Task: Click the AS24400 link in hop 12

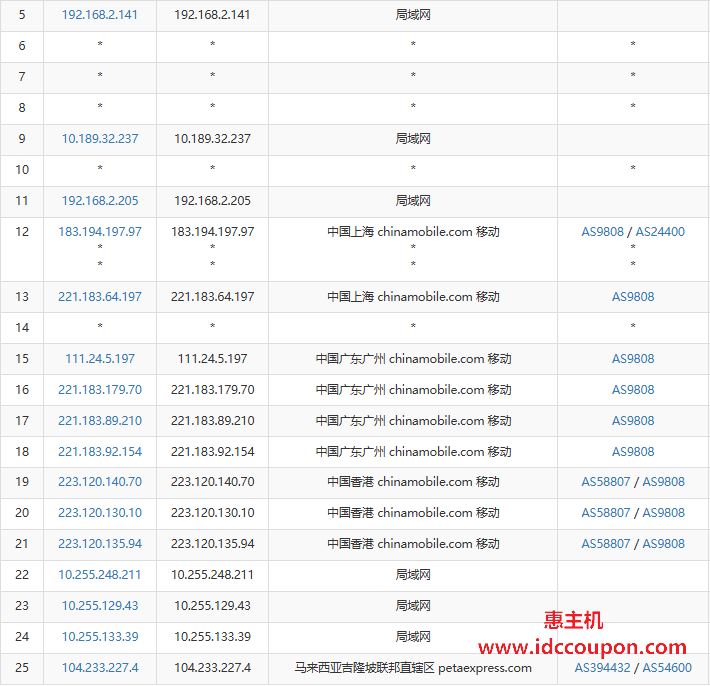Action: (x=660, y=232)
